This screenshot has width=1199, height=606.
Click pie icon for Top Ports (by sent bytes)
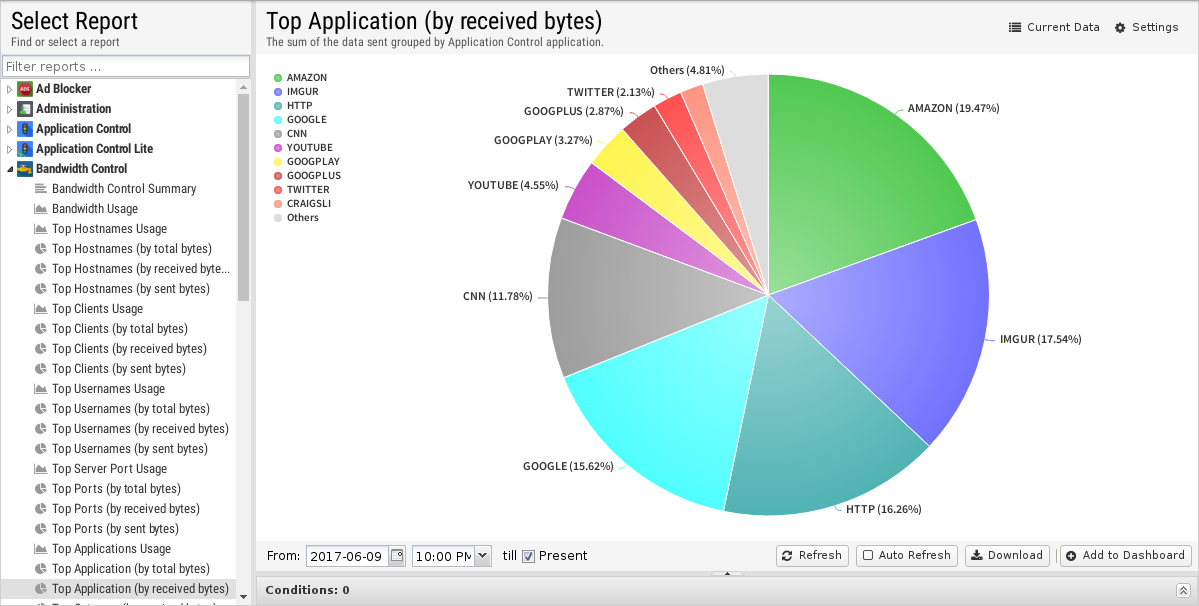[41, 529]
